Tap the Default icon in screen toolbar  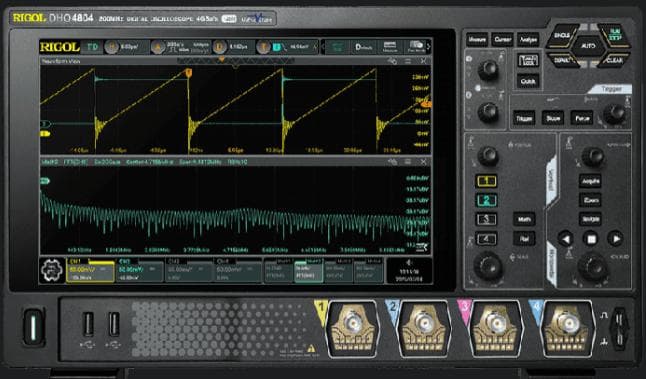tap(363, 47)
